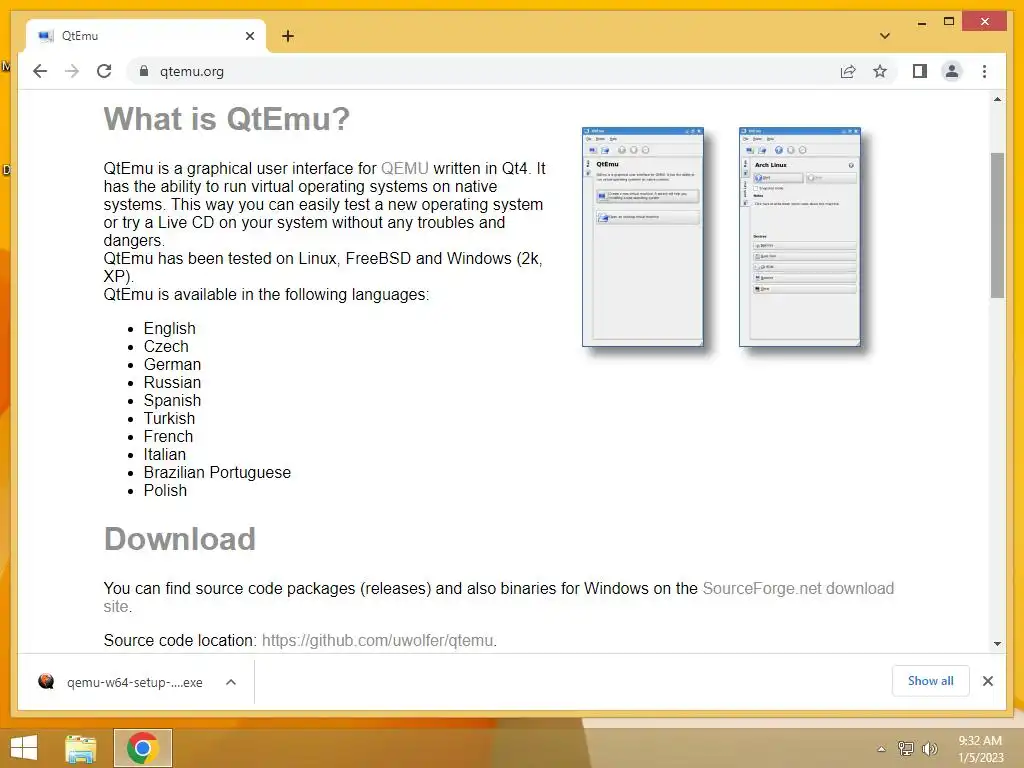Open Chrome's three-dot menu
The width and height of the screenshot is (1024, 768).
pyautogui.click(x=984, y=71)
